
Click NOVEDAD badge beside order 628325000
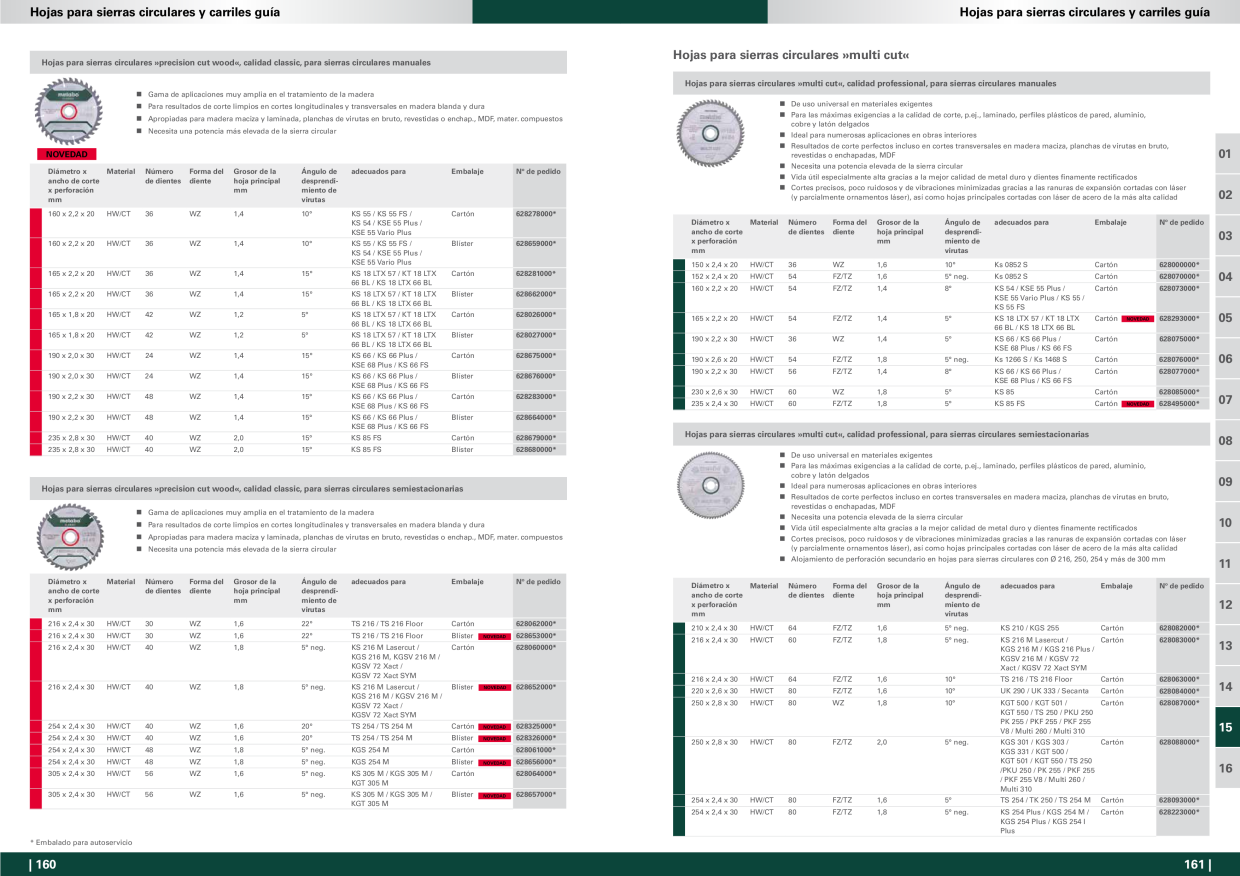click(x=494, y=727)
